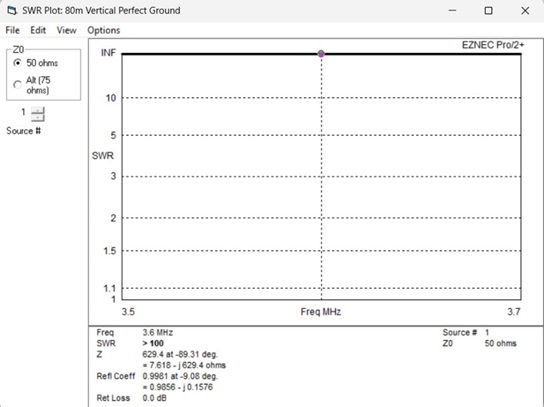Click the Freq MHz axis label
Screen dimensions: 544x407
321,312
